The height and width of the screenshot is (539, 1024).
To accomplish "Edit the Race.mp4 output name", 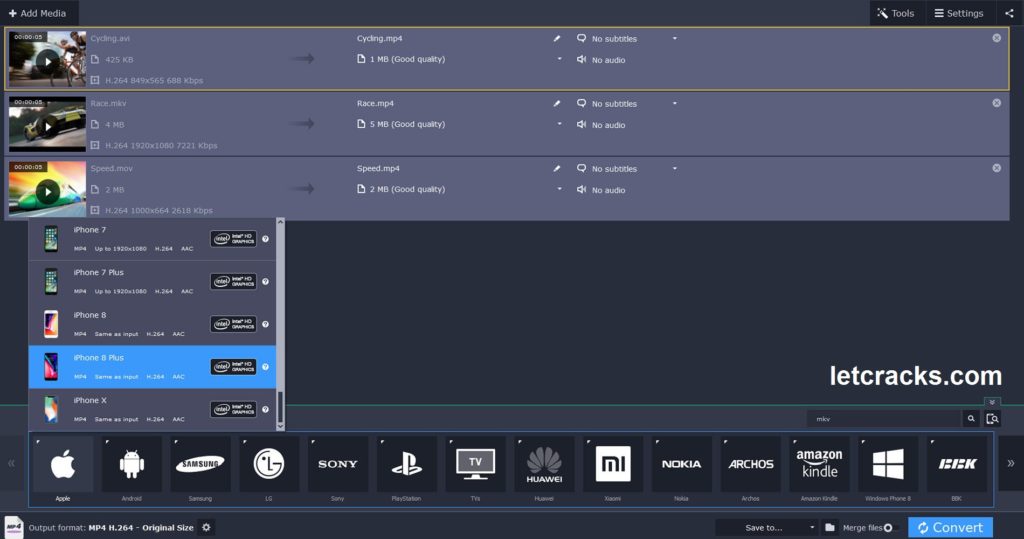I will 556,103.
